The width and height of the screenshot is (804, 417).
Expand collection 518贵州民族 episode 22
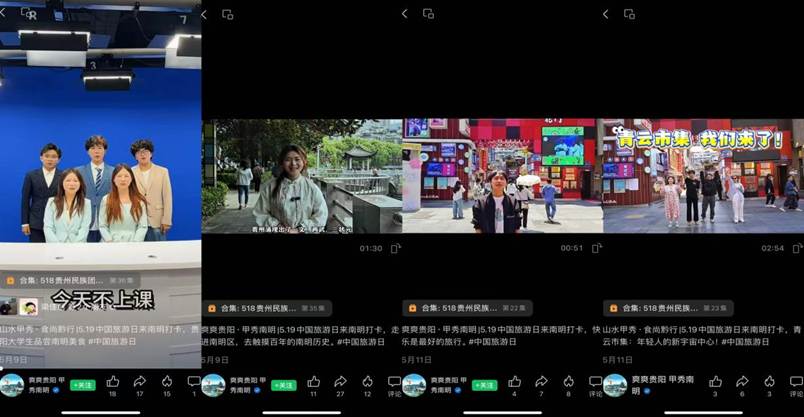click(468, 308)
